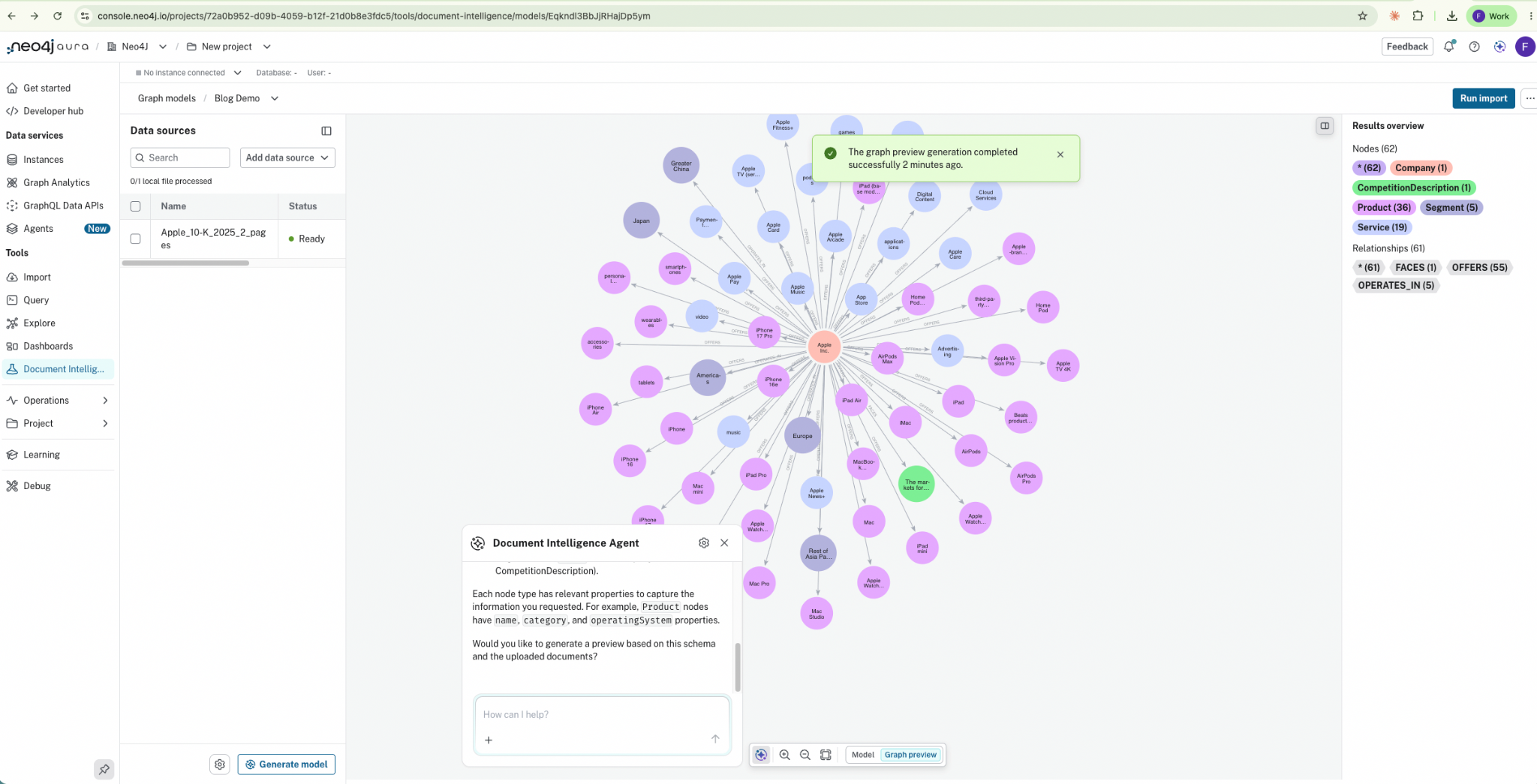Open Developer hub page
This screenshot has width=1537, height=784.
pos(53,111)
